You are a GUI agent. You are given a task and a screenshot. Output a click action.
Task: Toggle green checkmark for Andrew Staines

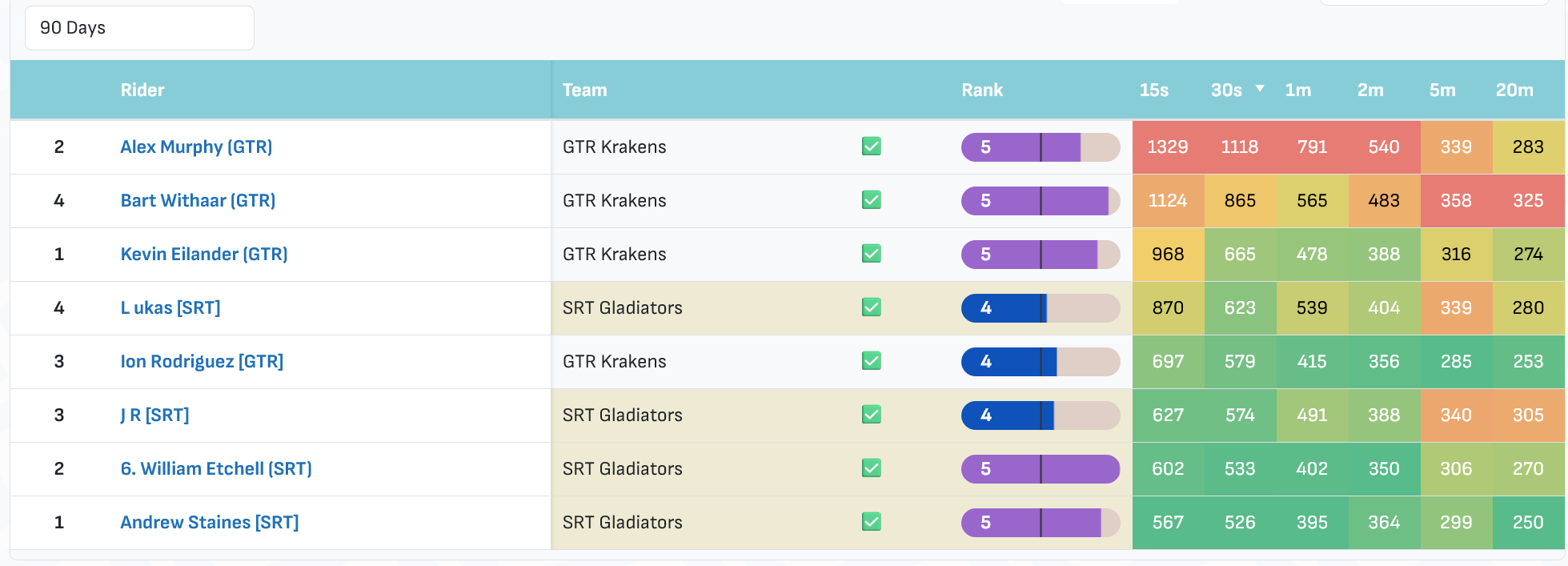coord(872,522)
